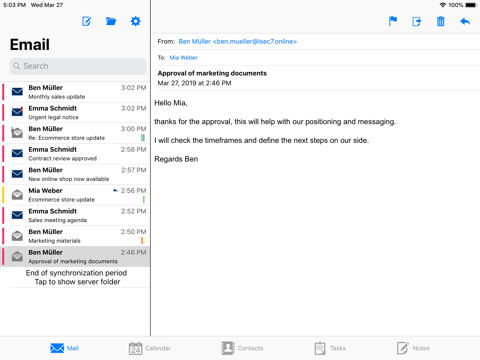Click opened envelope icon of Mia Weber email

17,194
